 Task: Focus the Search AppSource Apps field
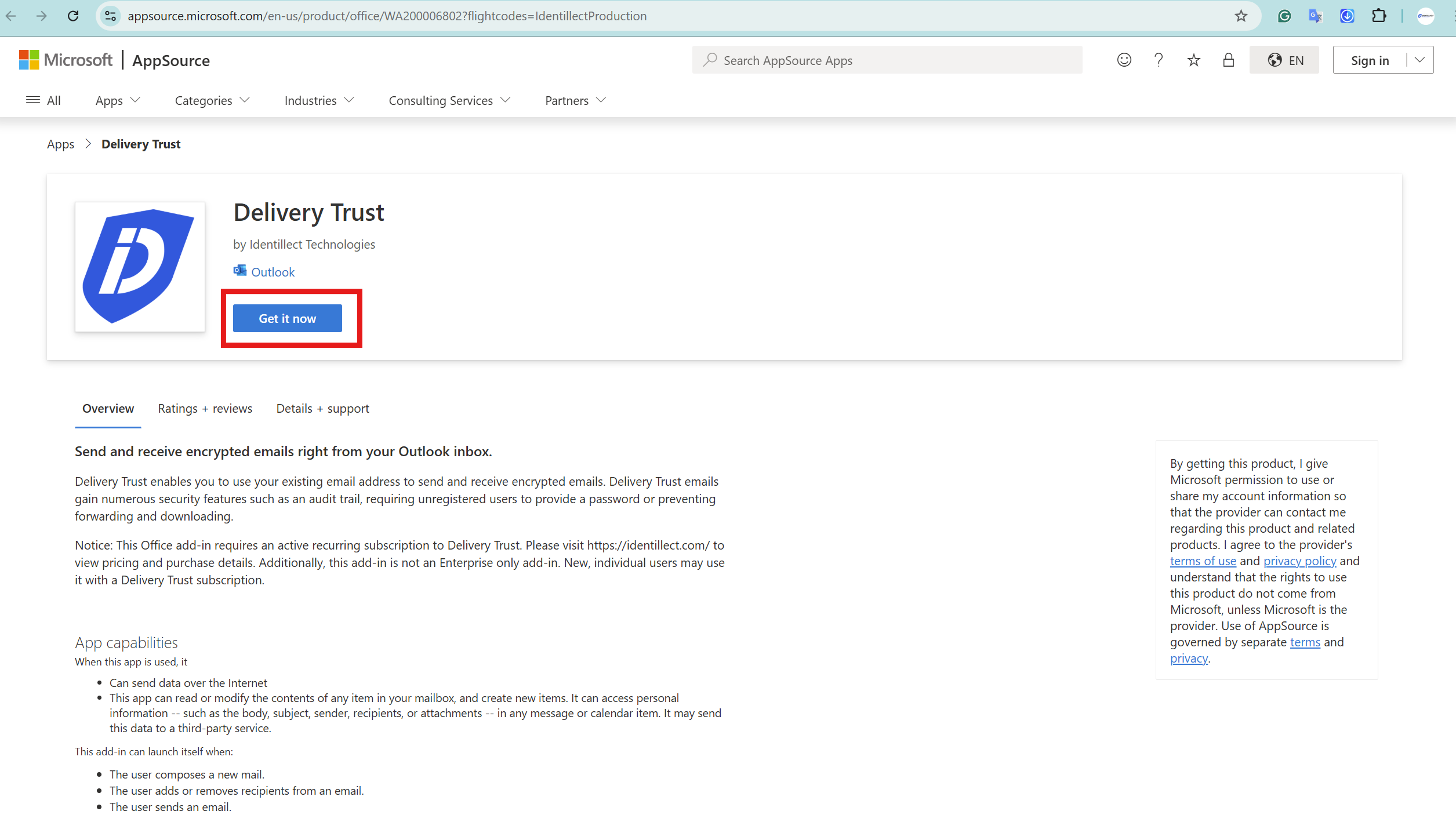887,60
